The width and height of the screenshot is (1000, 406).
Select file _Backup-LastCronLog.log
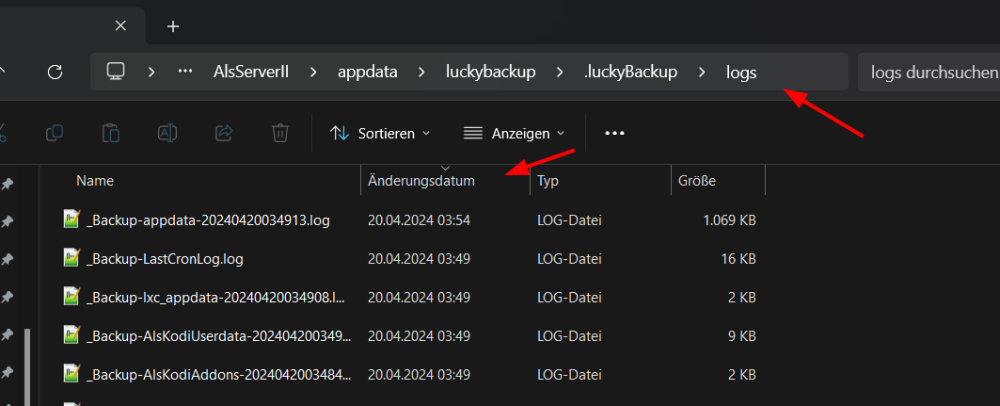click(x=165, y=259)
